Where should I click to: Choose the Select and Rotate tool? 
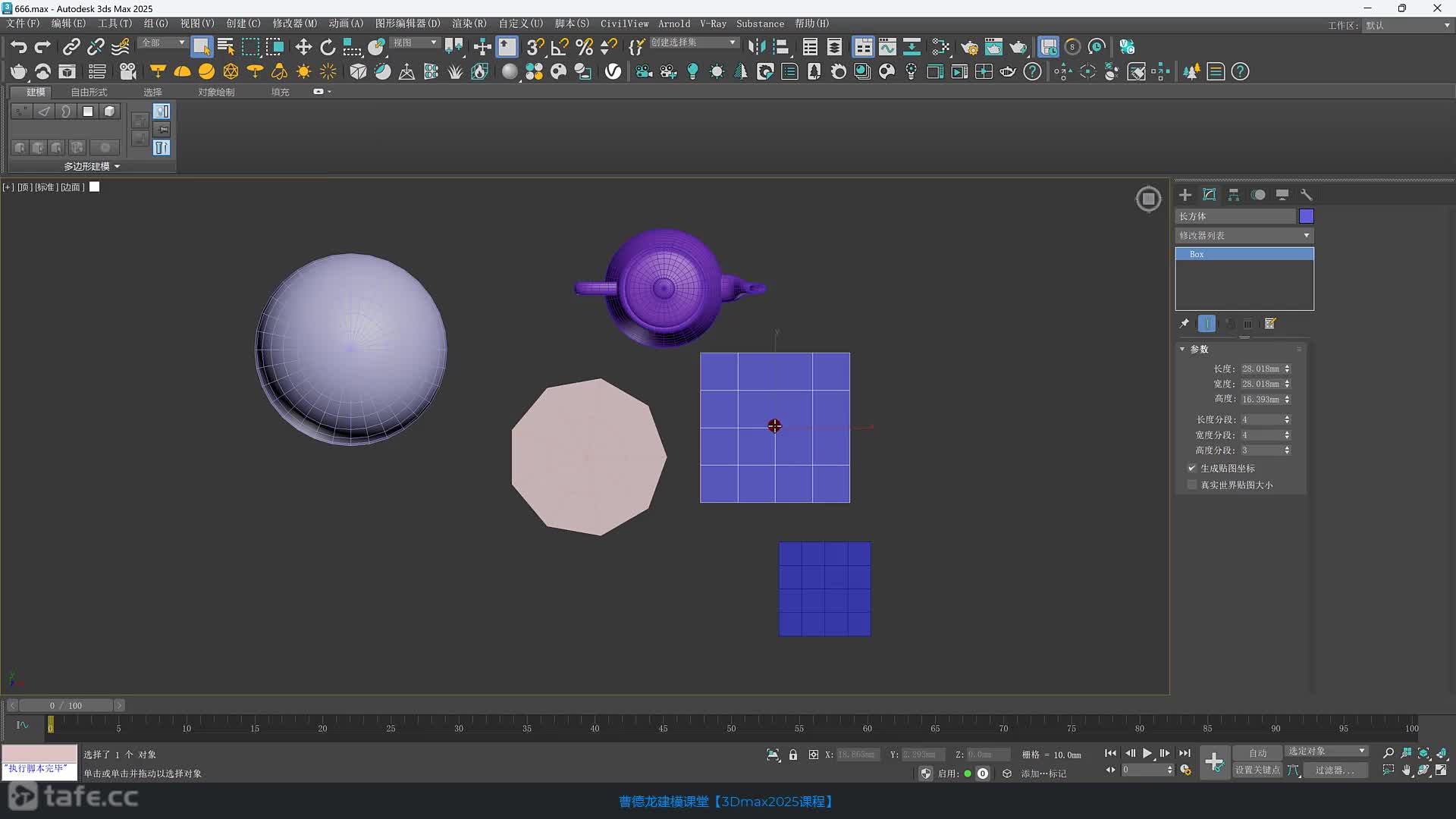coord(328,47)
